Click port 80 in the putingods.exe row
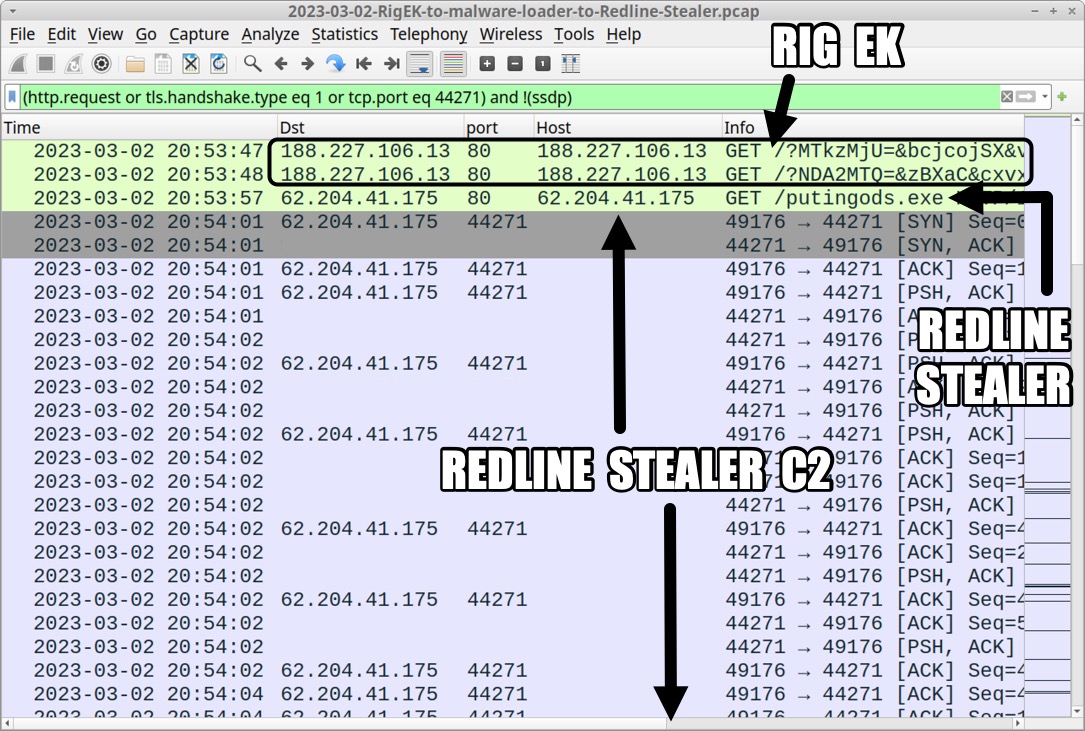 (479, 199)
